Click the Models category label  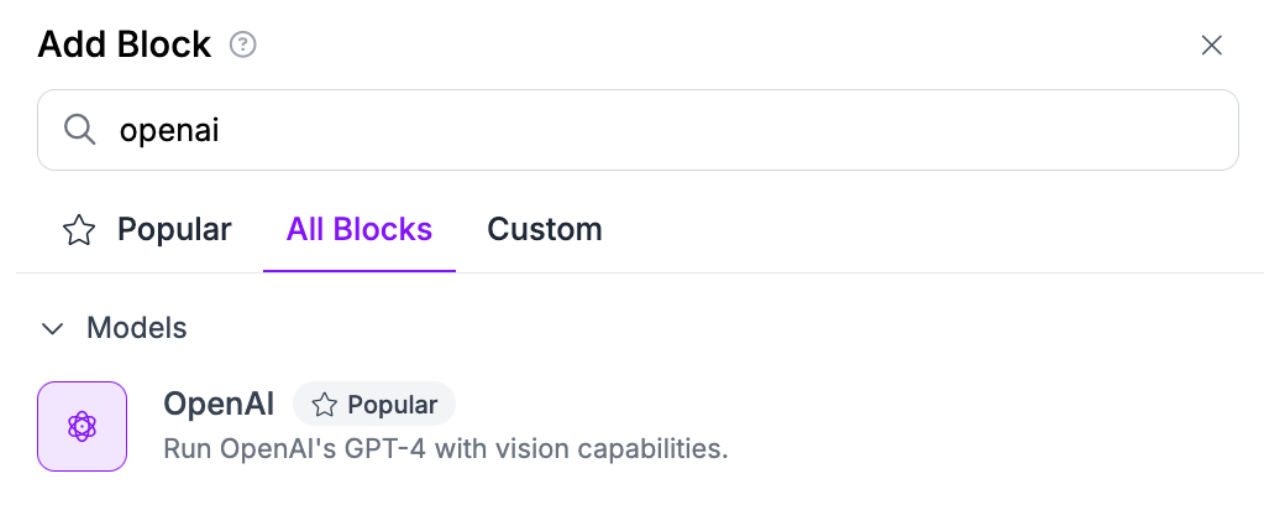point(137,328)
